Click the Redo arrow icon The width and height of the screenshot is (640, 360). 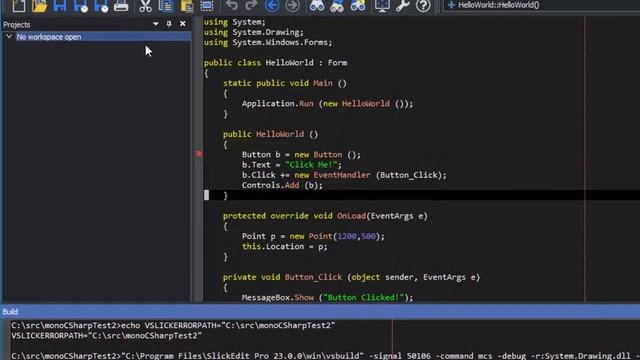click(251, 5)
